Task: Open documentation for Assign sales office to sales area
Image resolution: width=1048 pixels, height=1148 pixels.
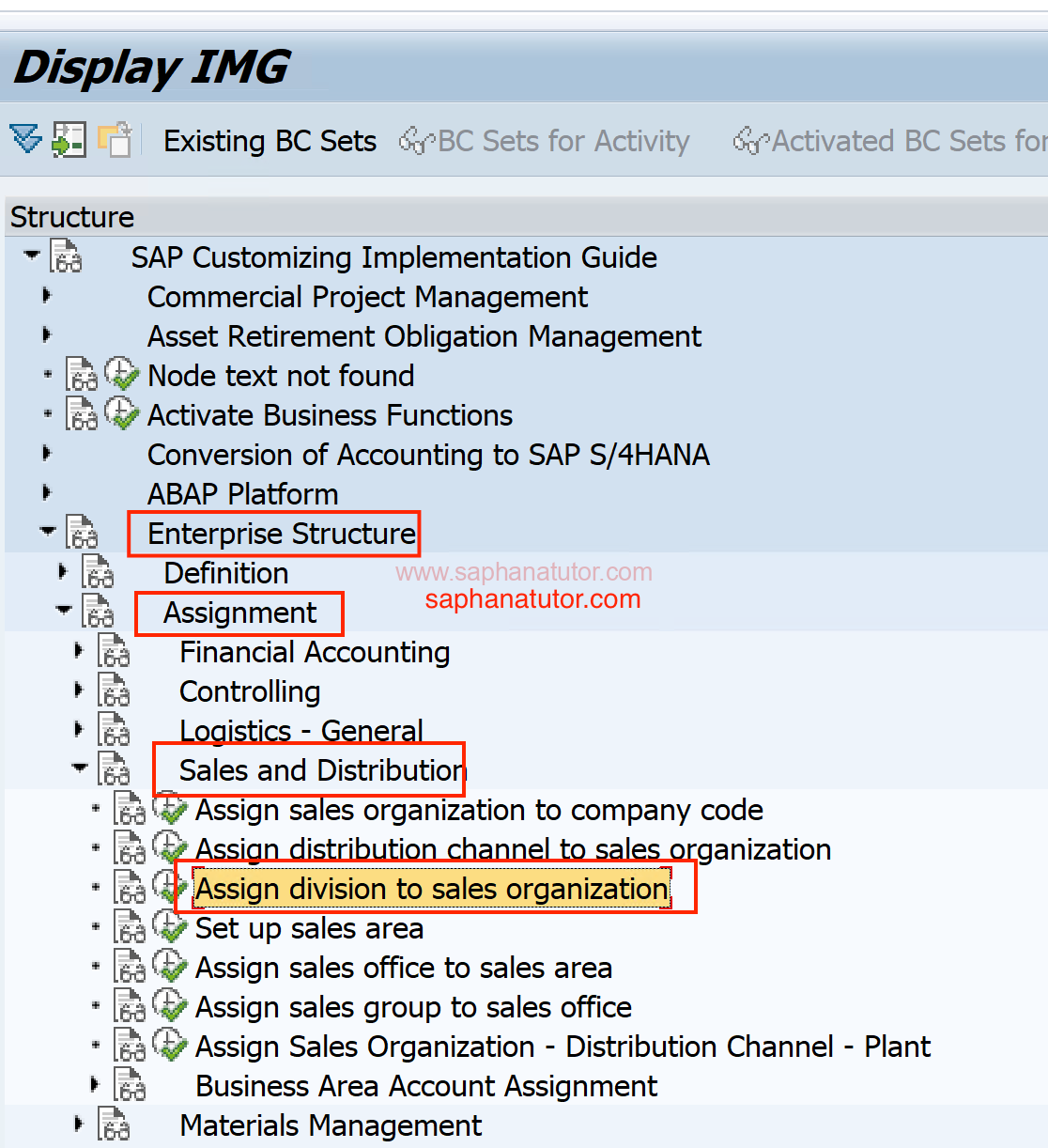Action: 130,966
